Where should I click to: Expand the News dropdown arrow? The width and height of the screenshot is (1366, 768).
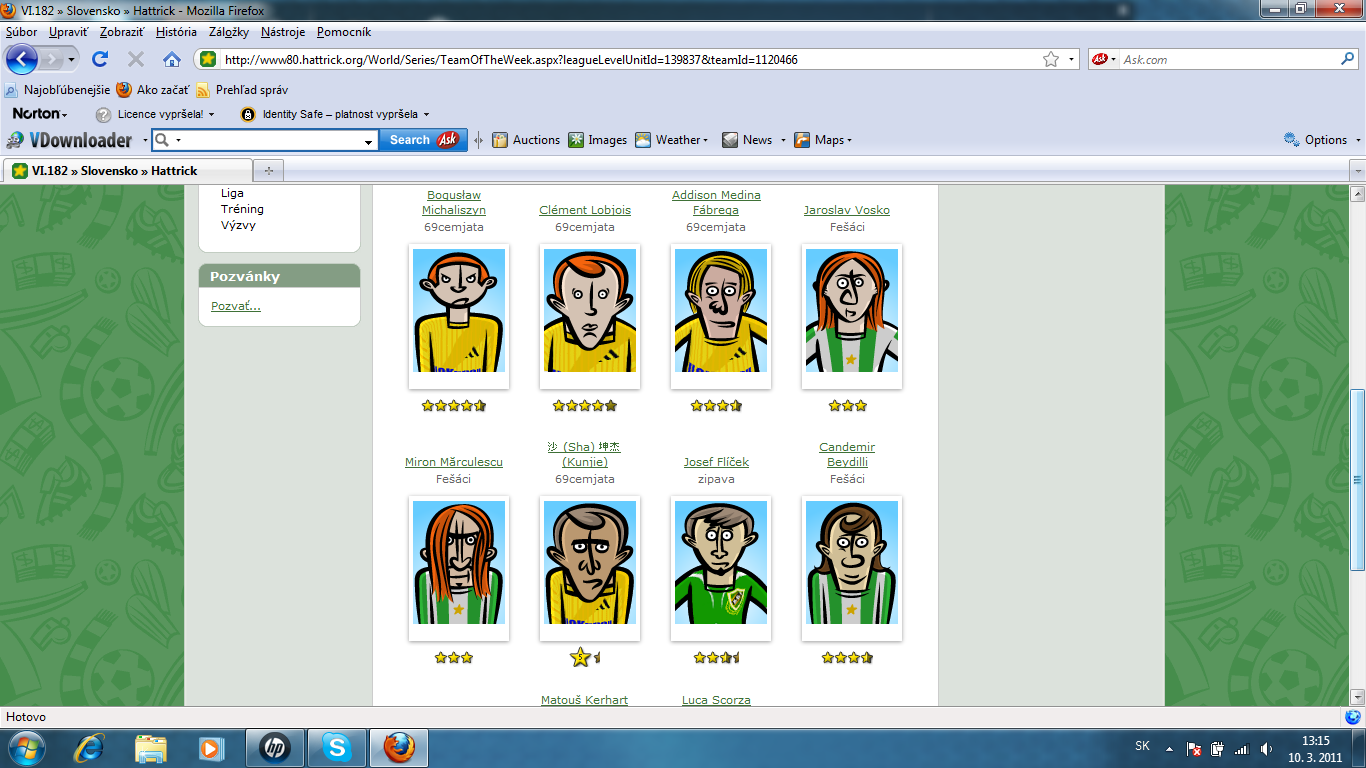click(783, 140)
